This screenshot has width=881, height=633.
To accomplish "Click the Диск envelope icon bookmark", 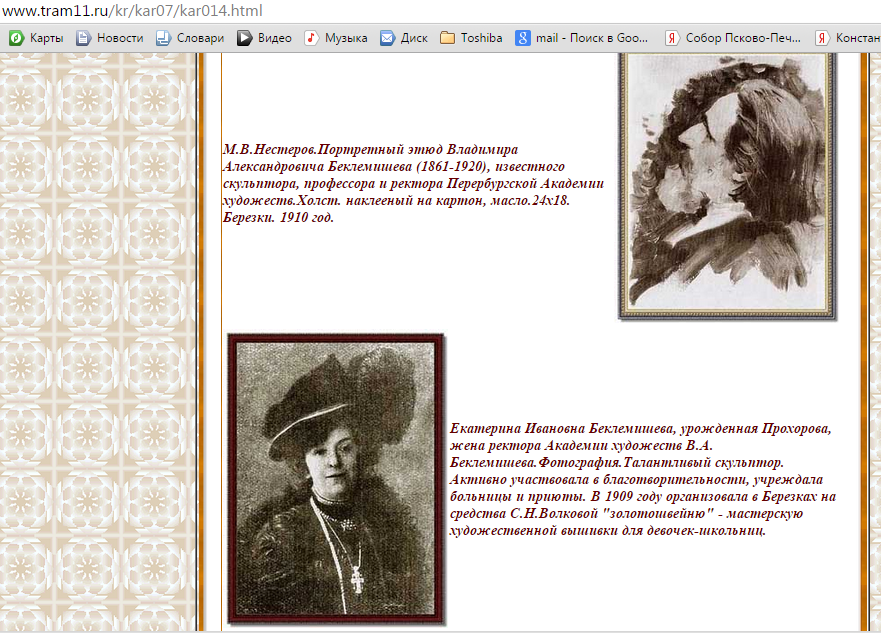I will (387, 38).
